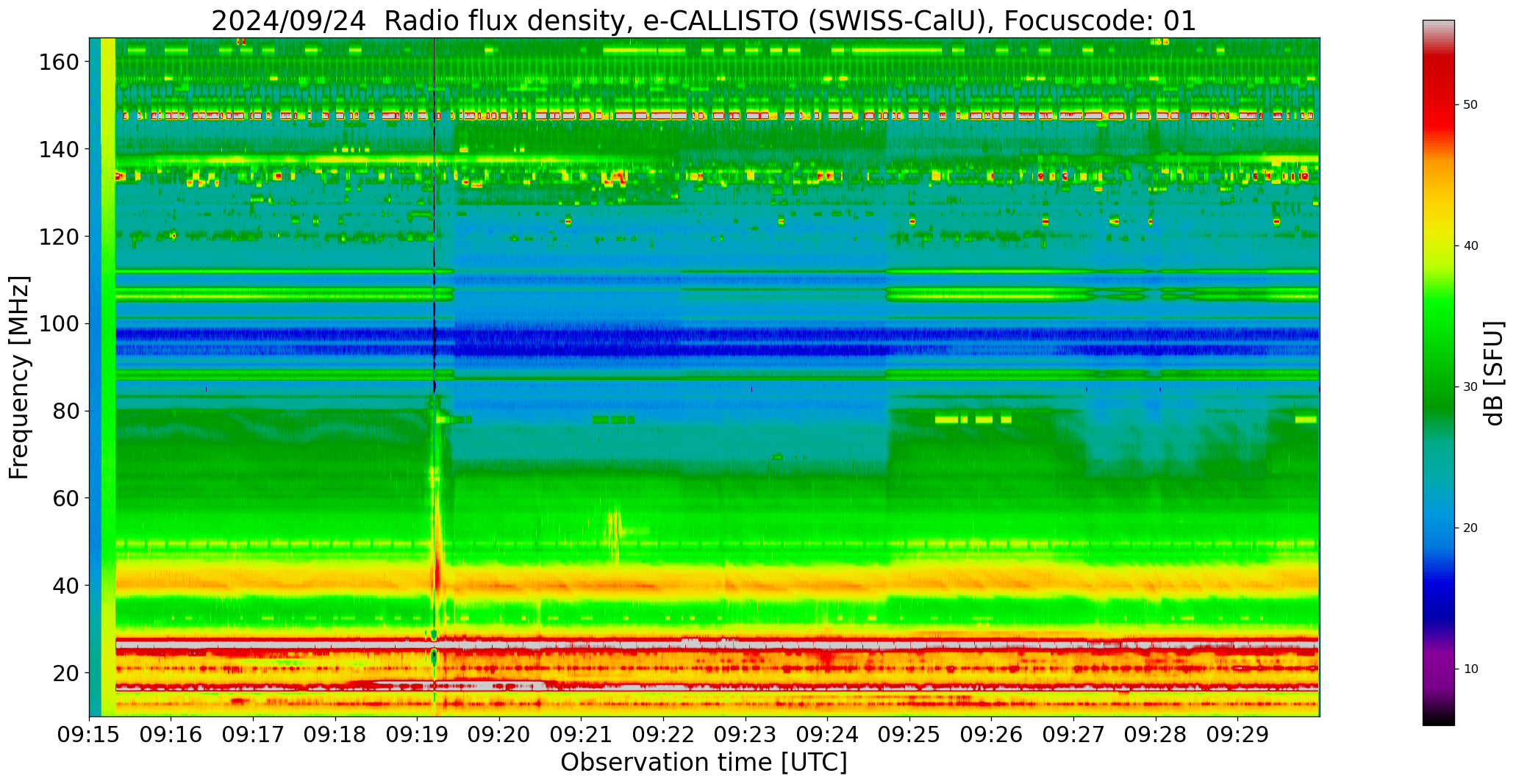Click the 09:23 time tick label
This screenshot has width=1516, height=784.
point(746,736)
